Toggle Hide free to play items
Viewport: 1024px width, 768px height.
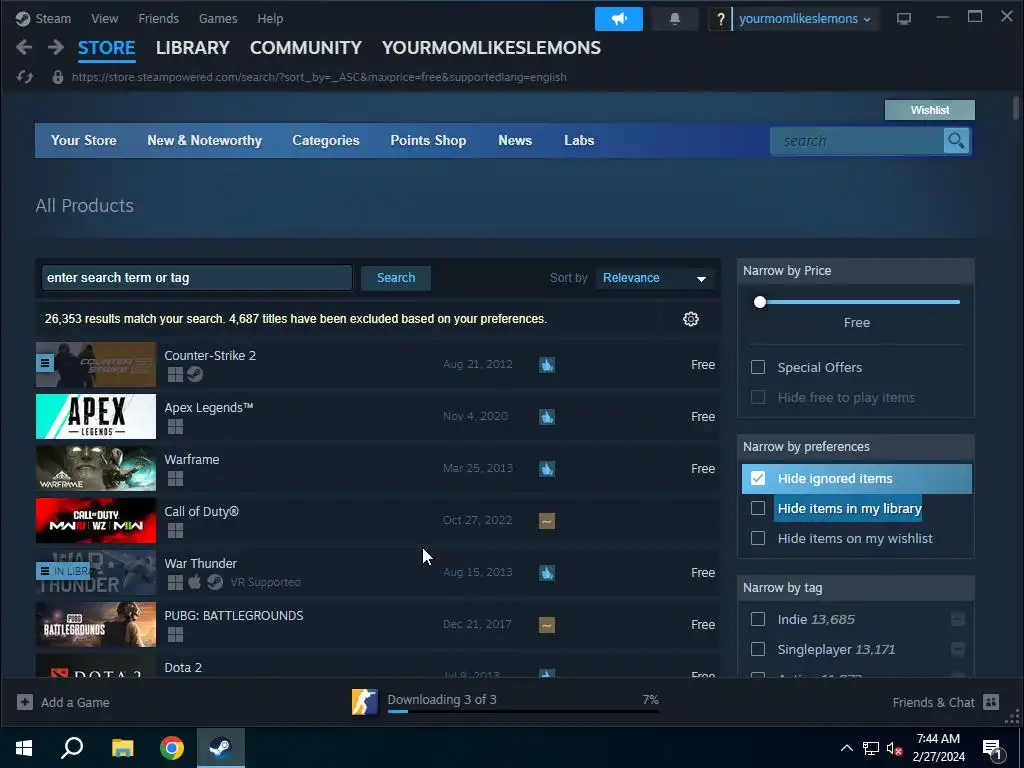[758, 397]
